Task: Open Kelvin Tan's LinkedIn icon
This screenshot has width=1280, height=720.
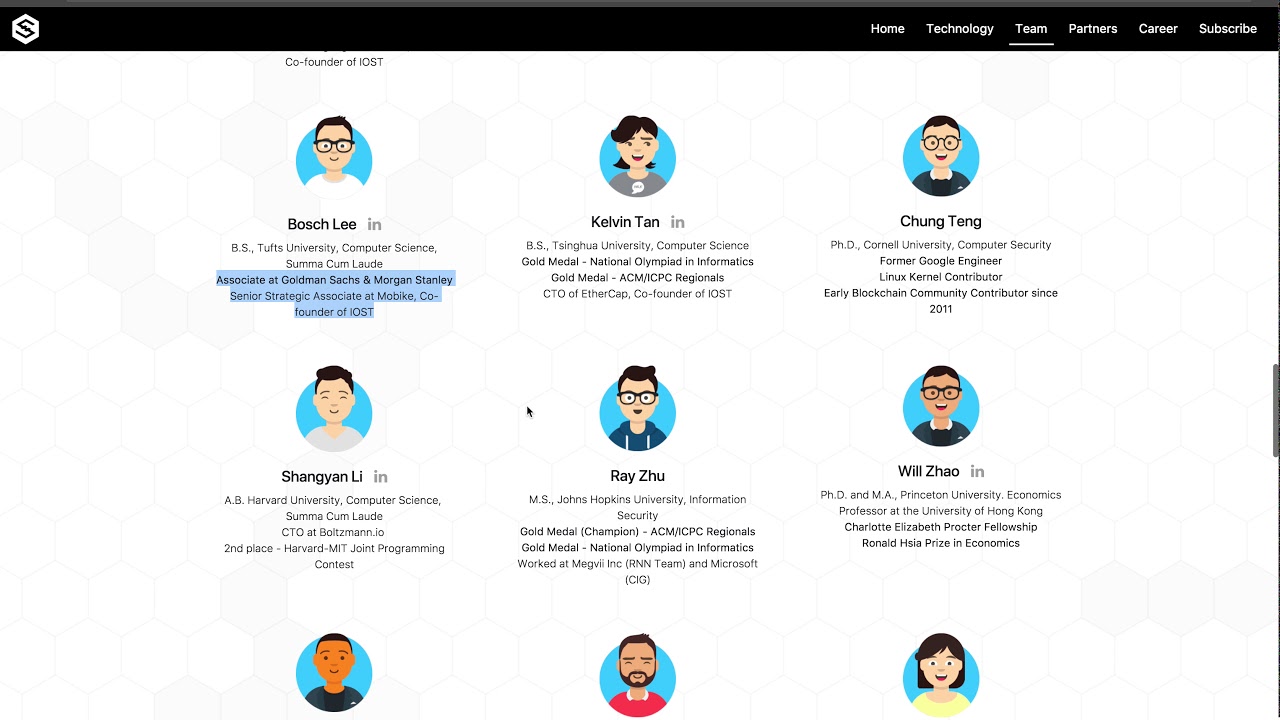Action: 677,222
